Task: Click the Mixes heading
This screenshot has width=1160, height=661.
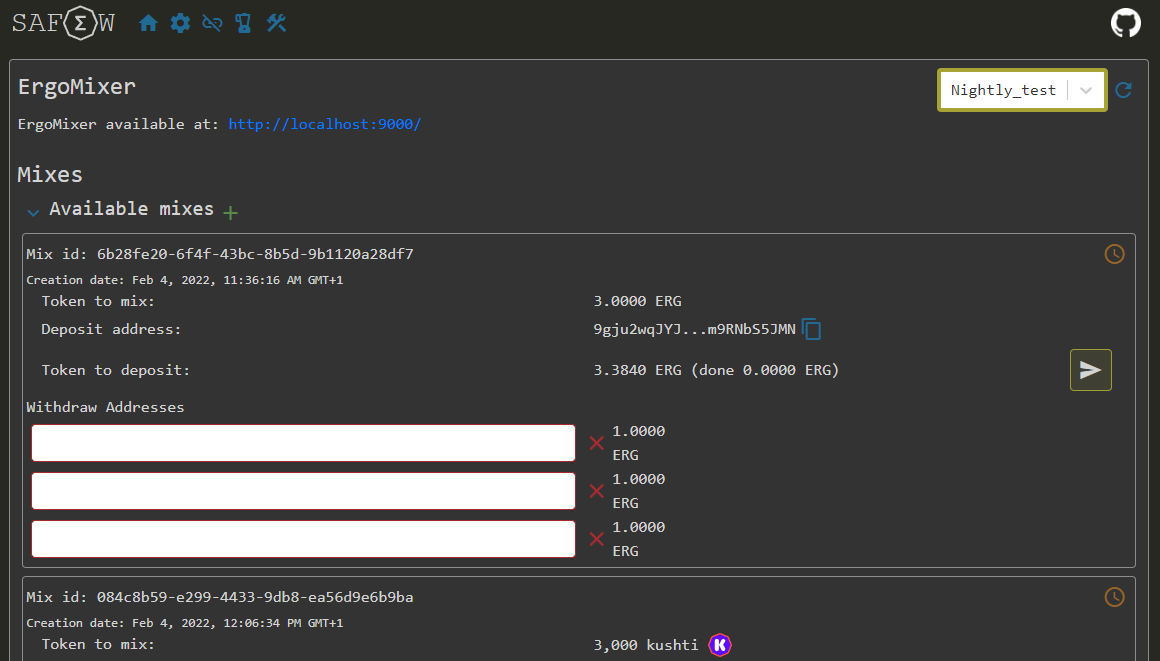Action: 50,175
